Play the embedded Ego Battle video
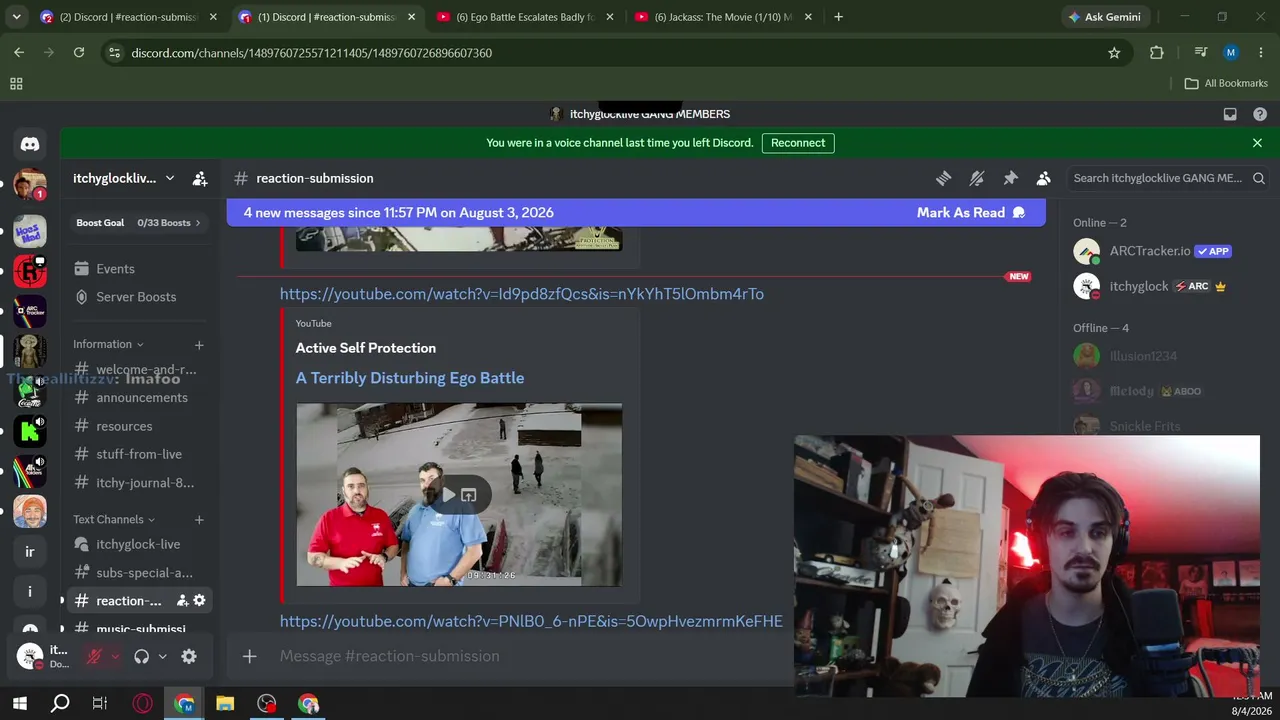1280x720 pixels. [449, 495]
